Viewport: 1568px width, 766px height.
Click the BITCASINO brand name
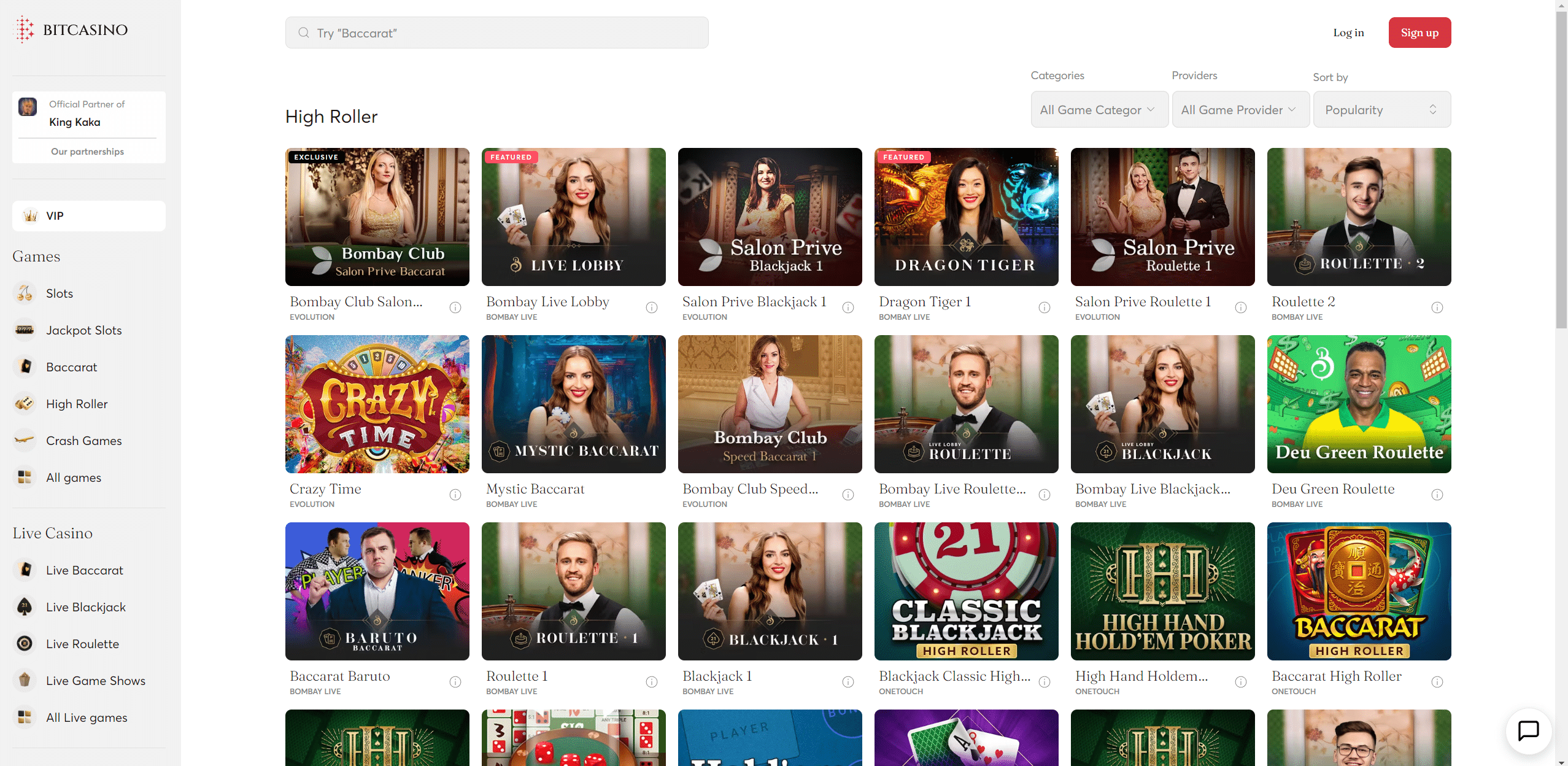click(85, 29)
